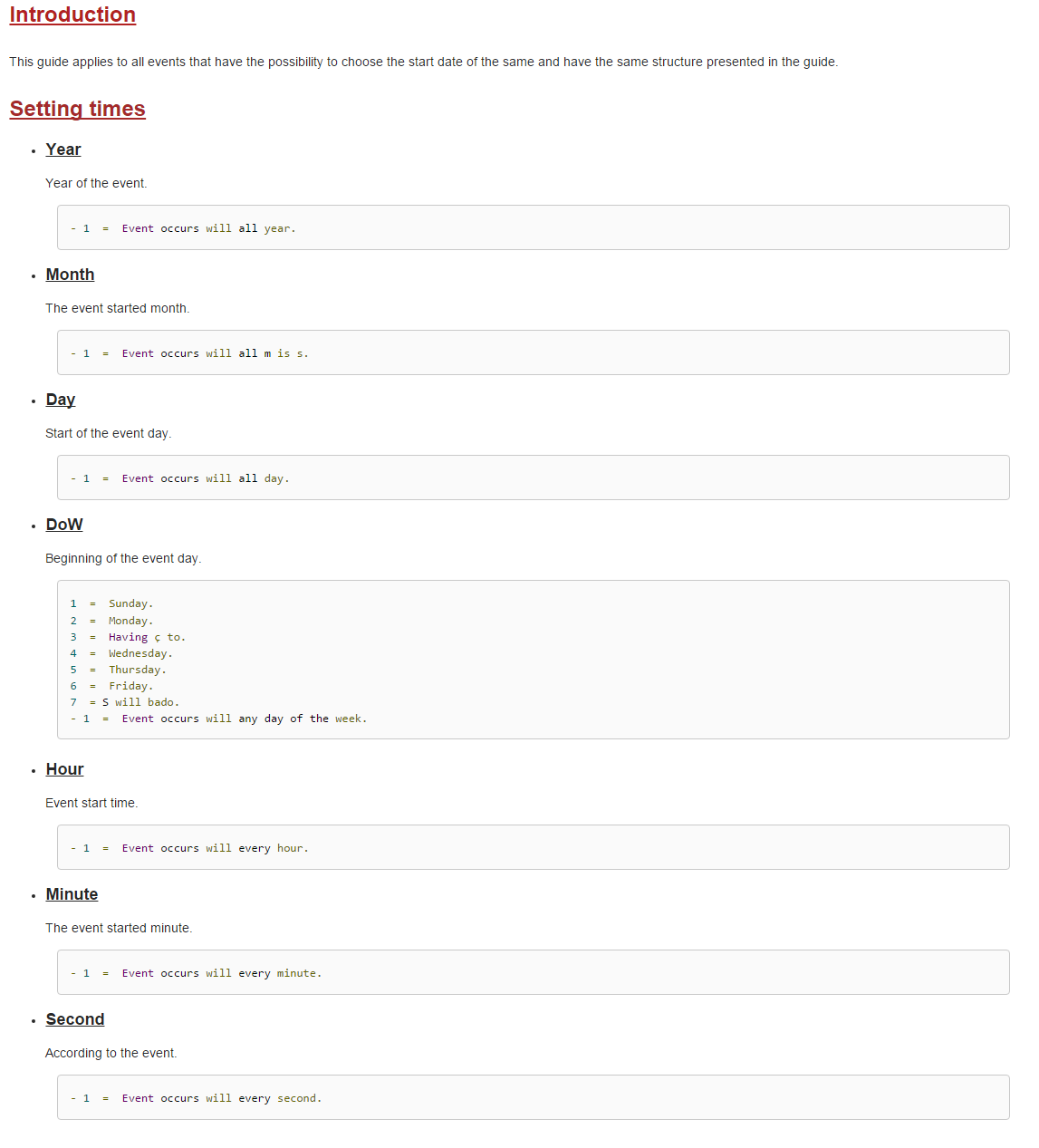1039x1148 pixels.
Task: Select the Year heading
Action: (x=63, y=150)
